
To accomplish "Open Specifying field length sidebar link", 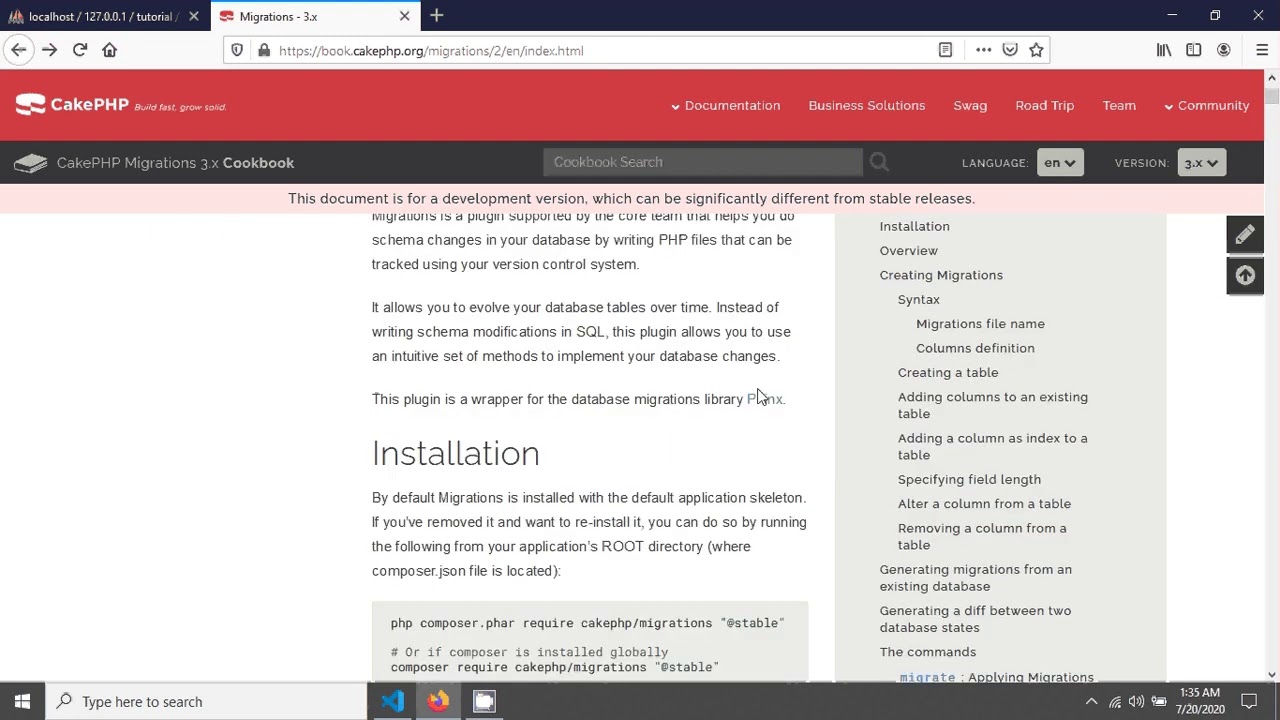I will pos(969,480).
